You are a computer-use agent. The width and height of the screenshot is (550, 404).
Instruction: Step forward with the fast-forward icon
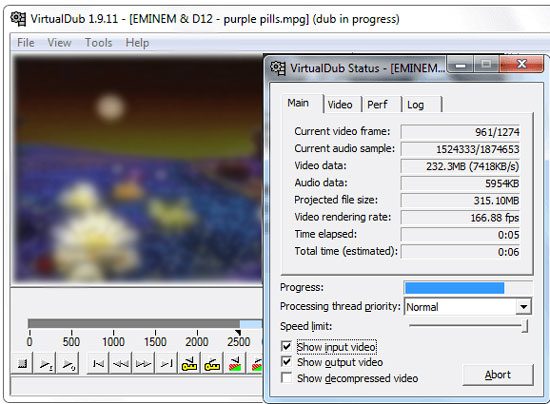click(143, 364)
